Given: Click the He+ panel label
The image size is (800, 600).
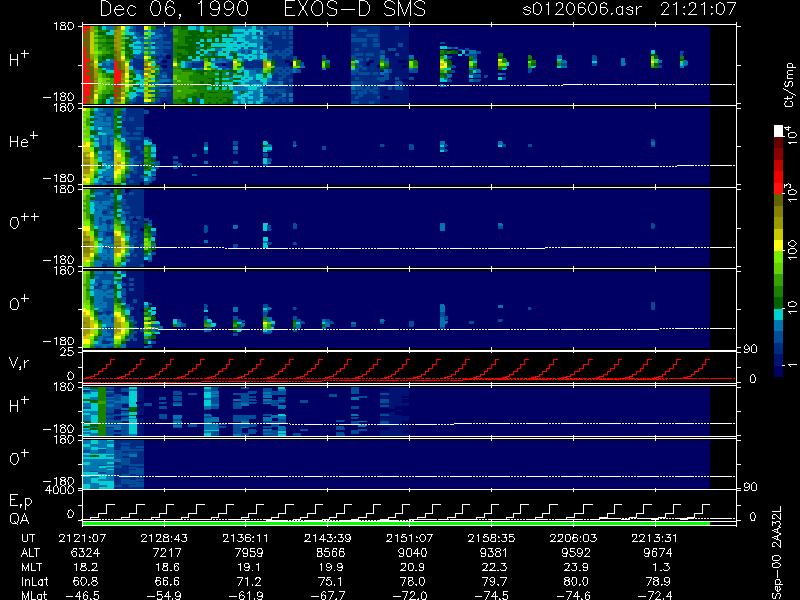Looking at the screenshot, I should pyautogui.click(x=23, y=141).
